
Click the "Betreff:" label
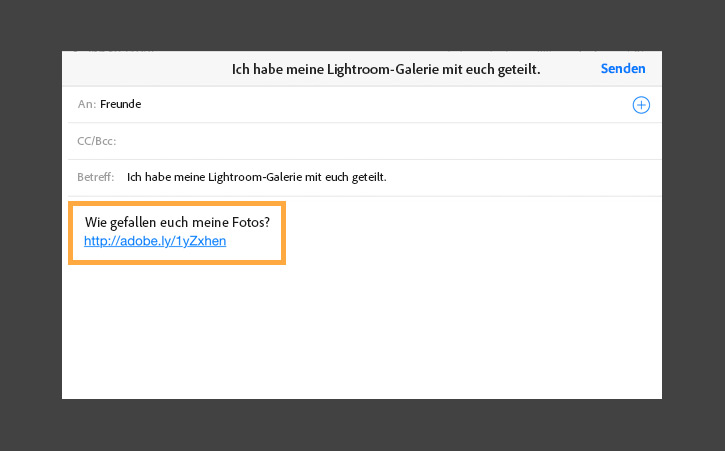click(x=96, y=177)
